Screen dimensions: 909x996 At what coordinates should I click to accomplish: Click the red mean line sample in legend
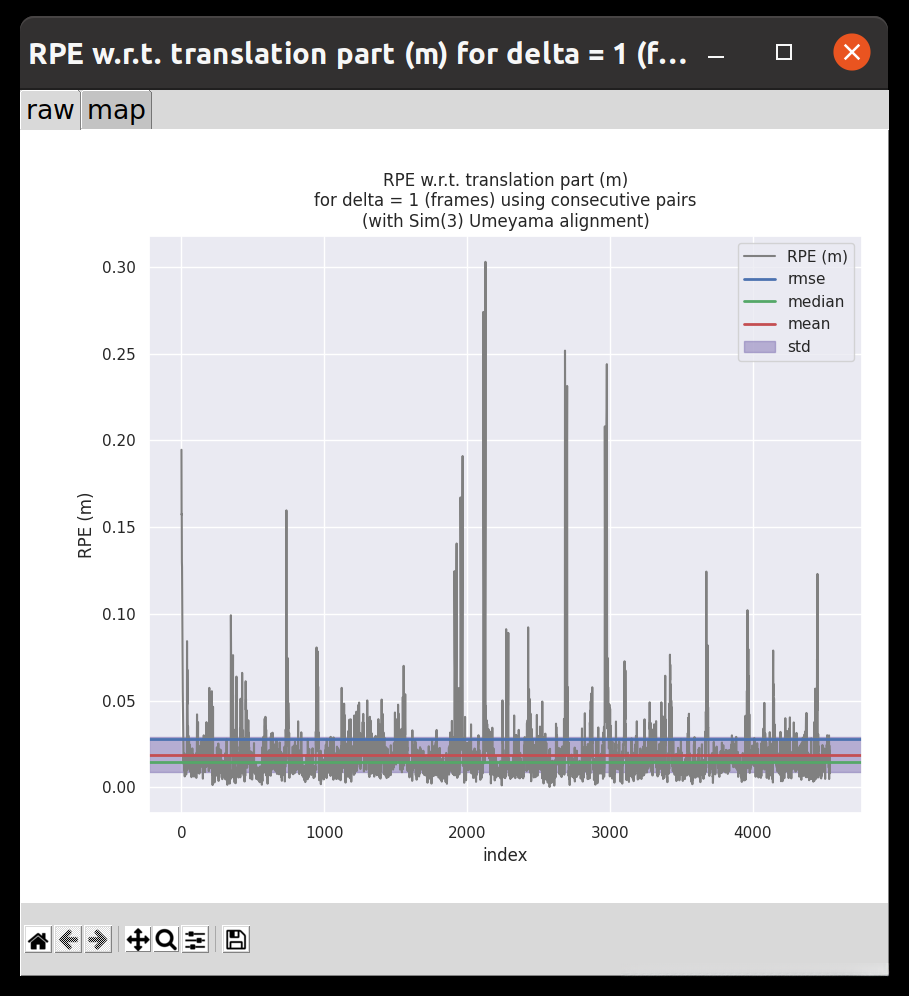[760, 324]
